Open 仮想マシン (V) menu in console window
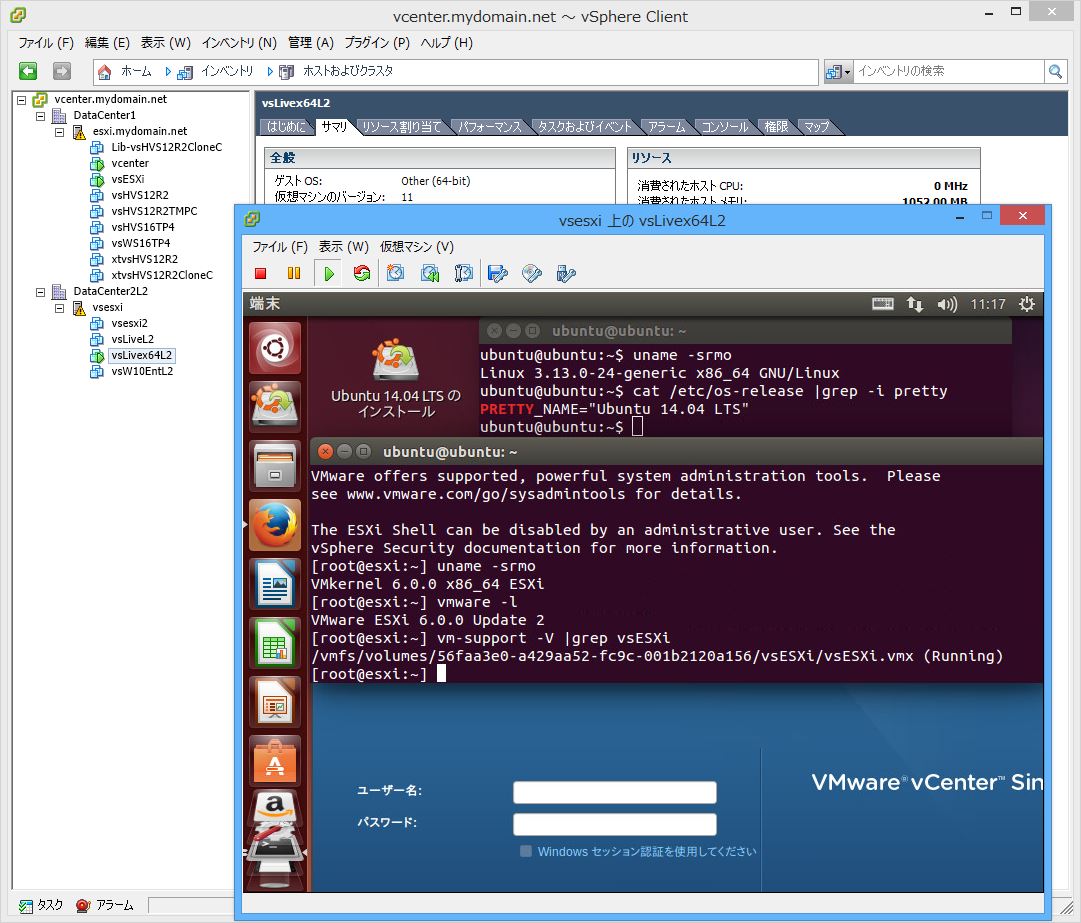The width and height of the screenshot is (1081, 923). (417, 247)
